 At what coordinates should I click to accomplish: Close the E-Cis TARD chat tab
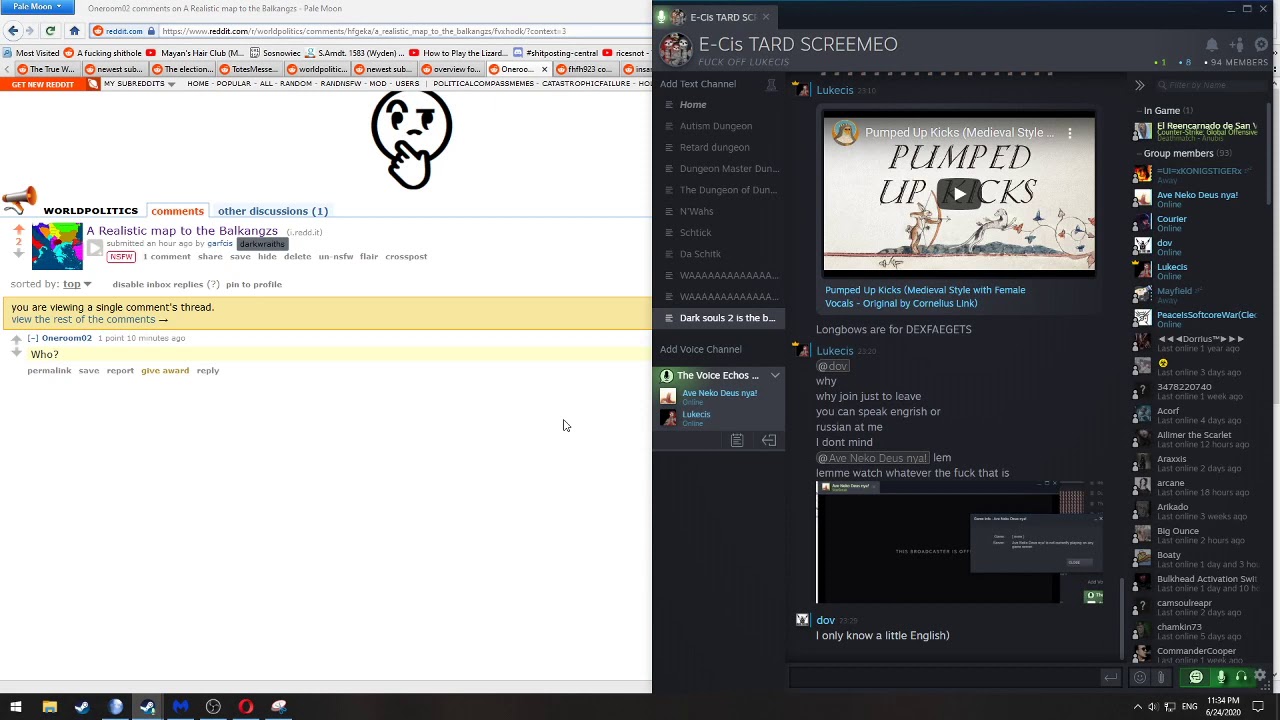(766, 17)
